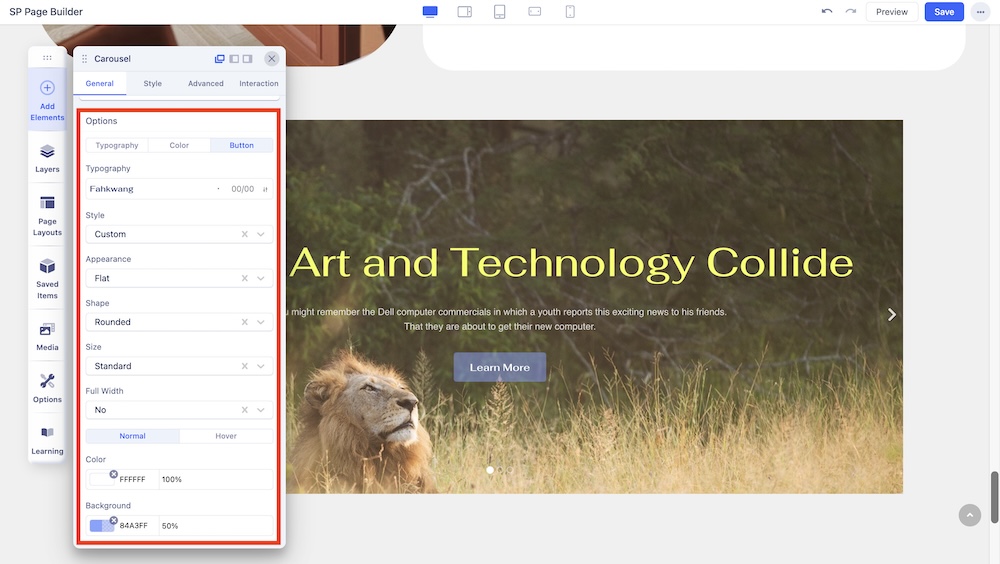Go to the Advanced tab

206,84
